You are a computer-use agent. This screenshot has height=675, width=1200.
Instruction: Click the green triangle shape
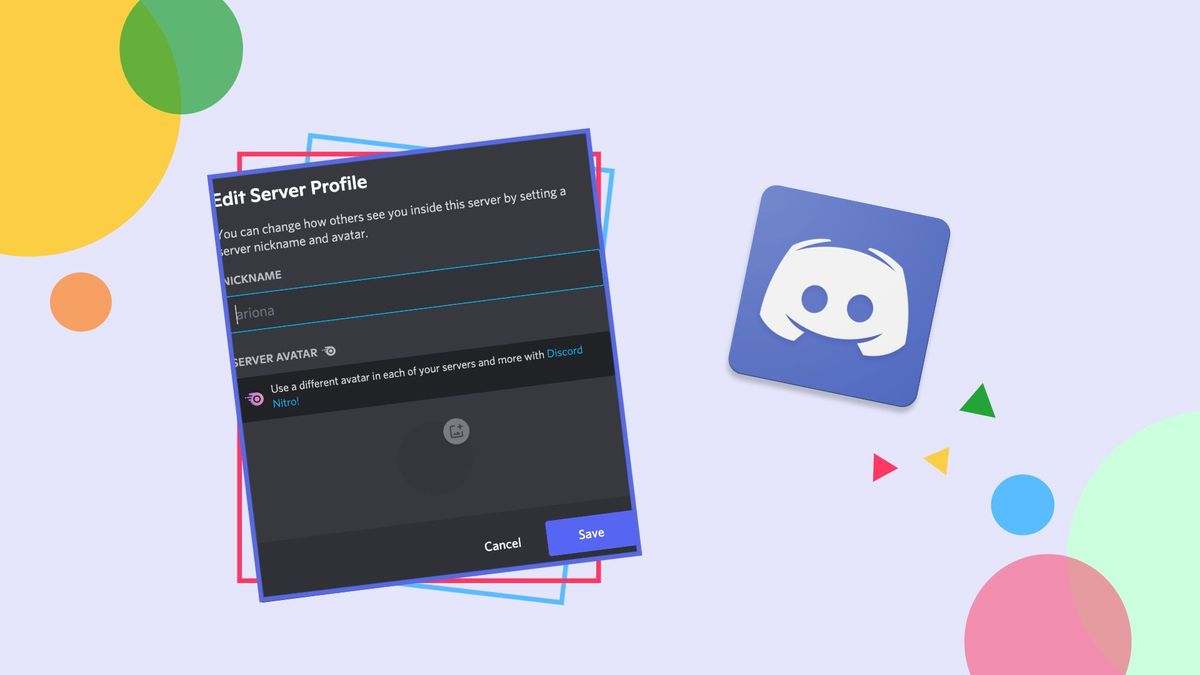pyautogui.click(x=978, y=404)
